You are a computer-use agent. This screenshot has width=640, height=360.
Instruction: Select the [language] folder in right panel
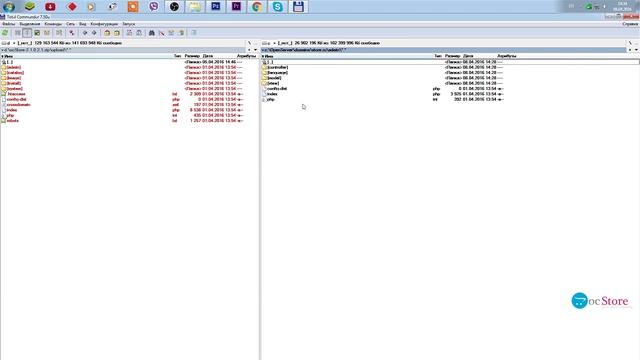pos(278,73)
